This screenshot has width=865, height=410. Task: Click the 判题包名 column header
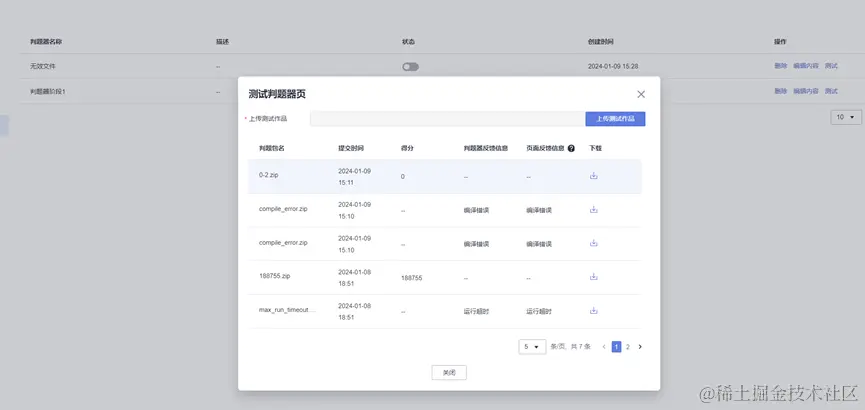point(271,148)
